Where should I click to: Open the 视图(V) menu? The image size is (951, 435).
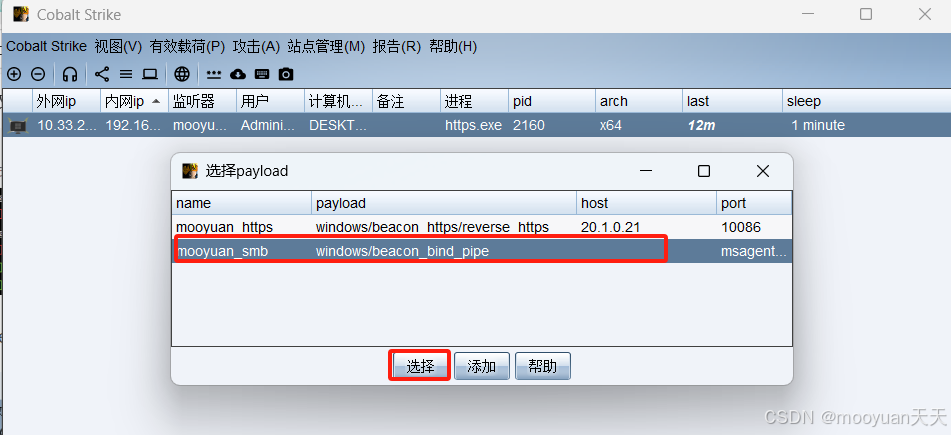click(x=118, y=46)
